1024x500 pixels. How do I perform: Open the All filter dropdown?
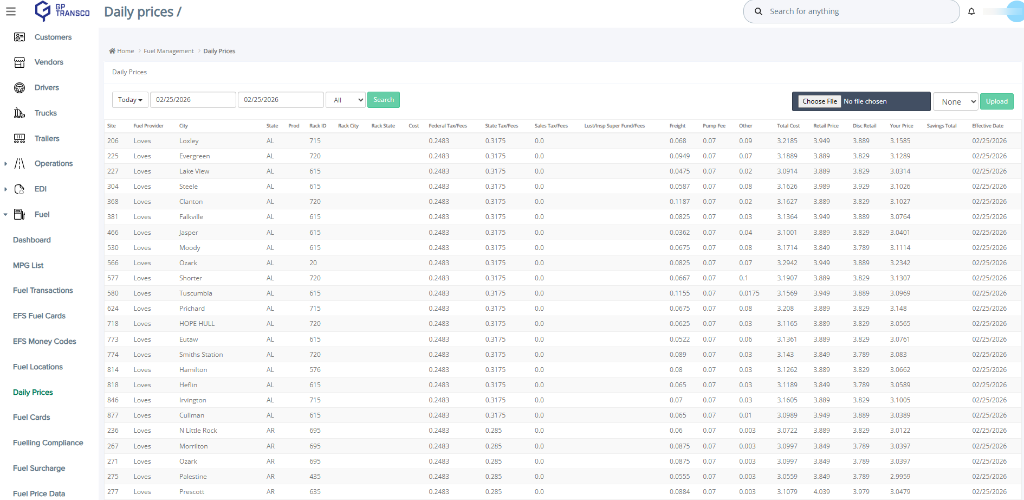click(x=345, y=100)
